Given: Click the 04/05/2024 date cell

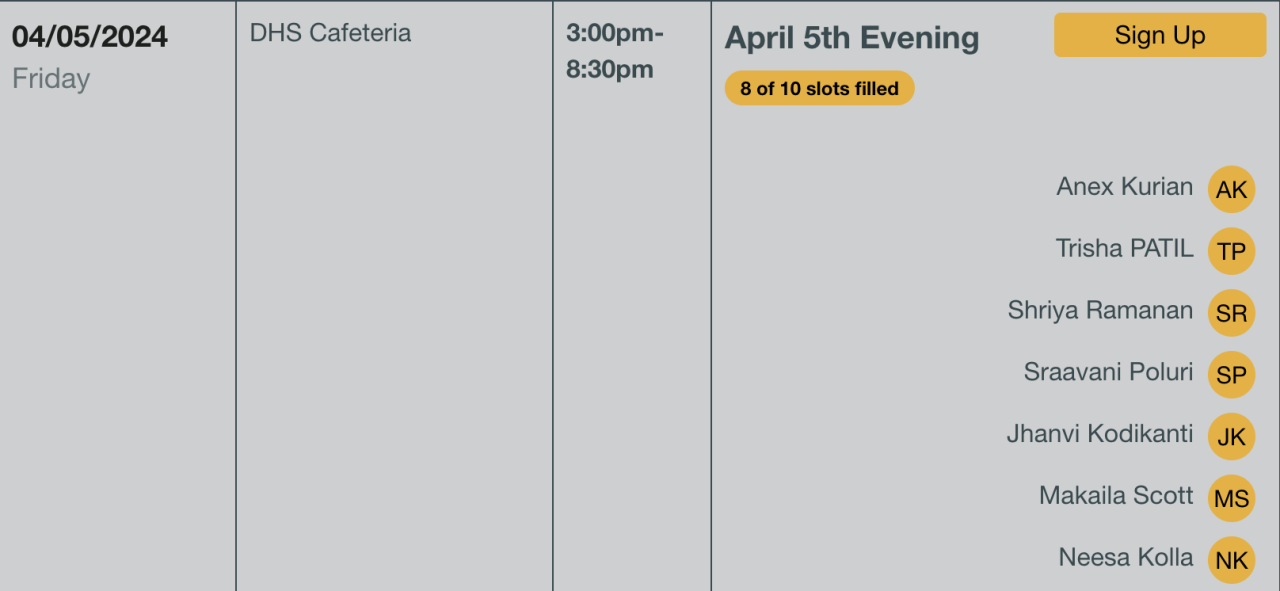Looking at the screenshot, I should click(x=90, y=37).
